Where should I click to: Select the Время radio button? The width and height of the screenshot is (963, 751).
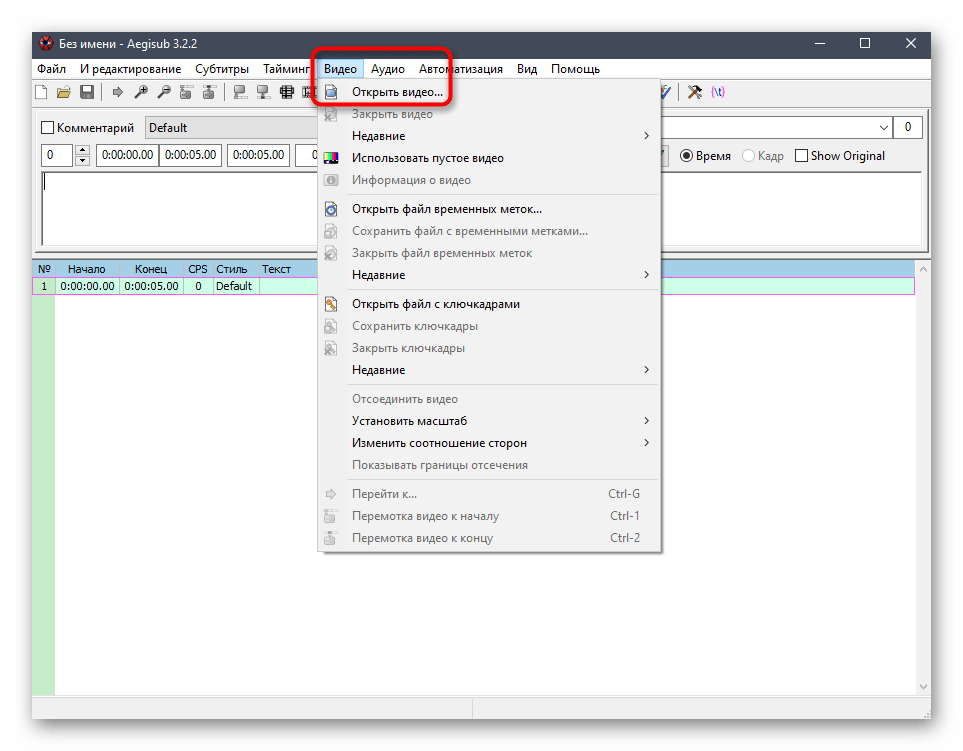pyautogui.click(x=705, y=156)
